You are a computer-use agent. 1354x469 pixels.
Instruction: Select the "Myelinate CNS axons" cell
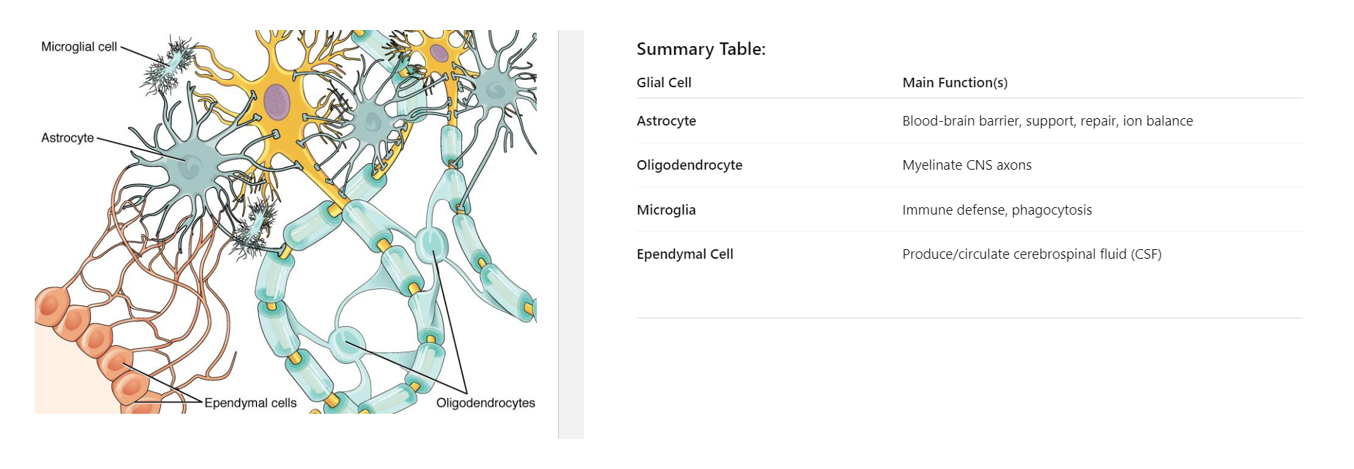point(966,165)
